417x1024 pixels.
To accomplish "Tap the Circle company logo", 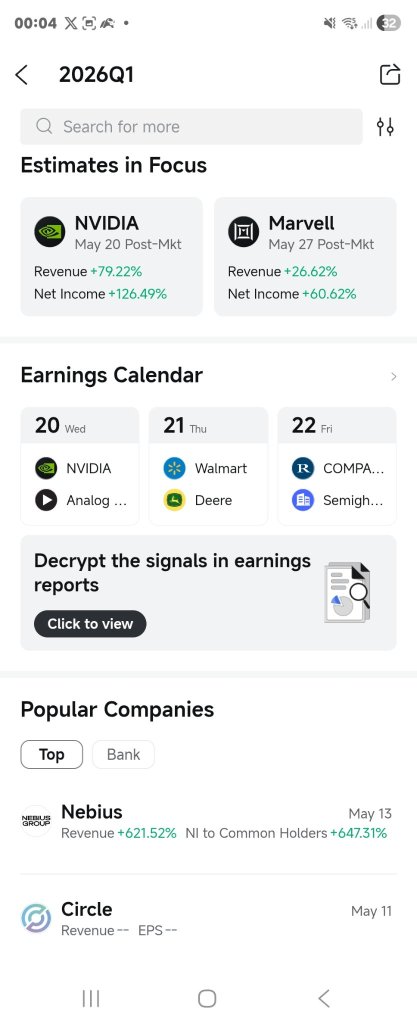I will (x=36, y=918).
